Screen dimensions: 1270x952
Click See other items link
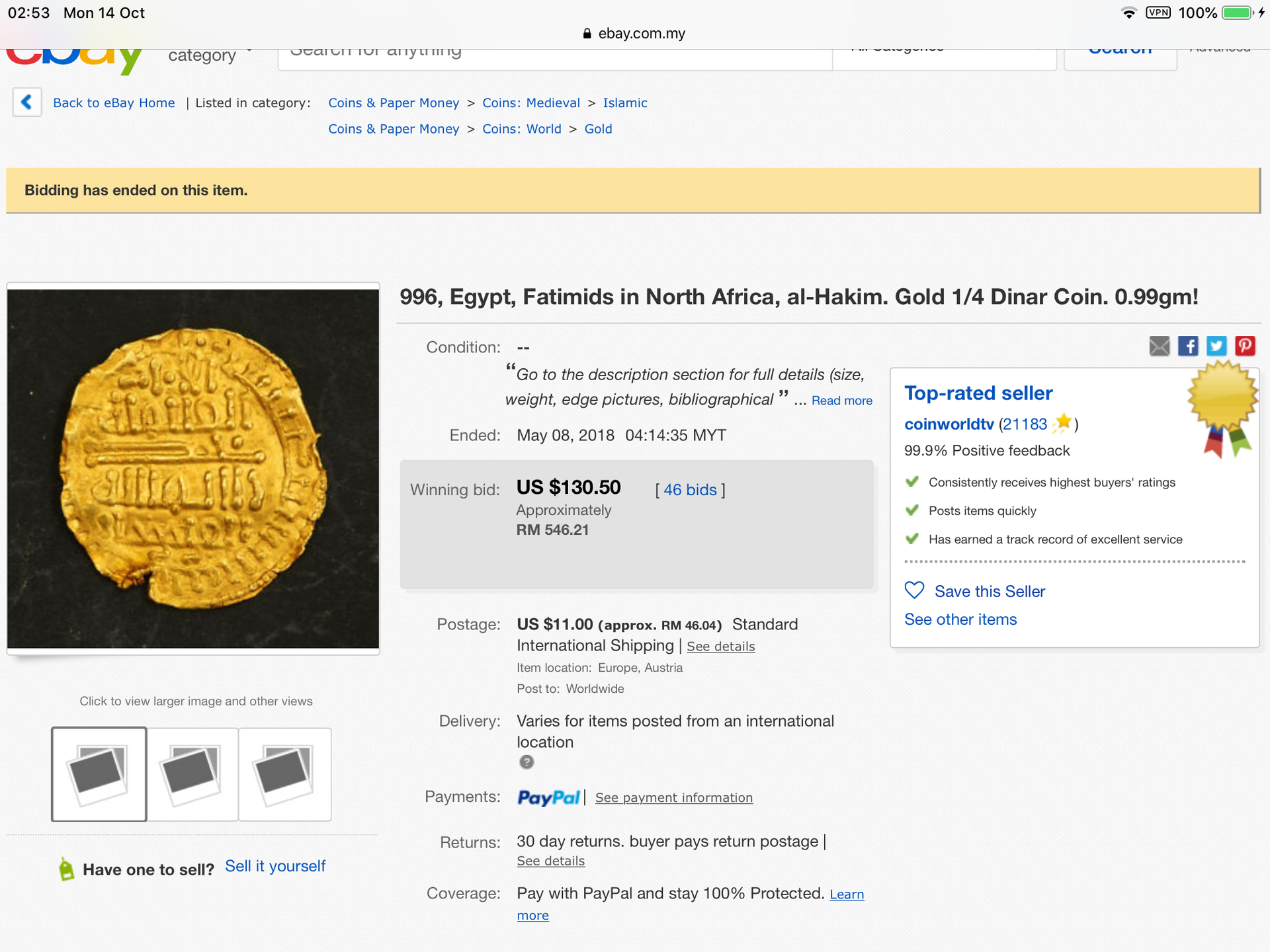click(960, 619)
